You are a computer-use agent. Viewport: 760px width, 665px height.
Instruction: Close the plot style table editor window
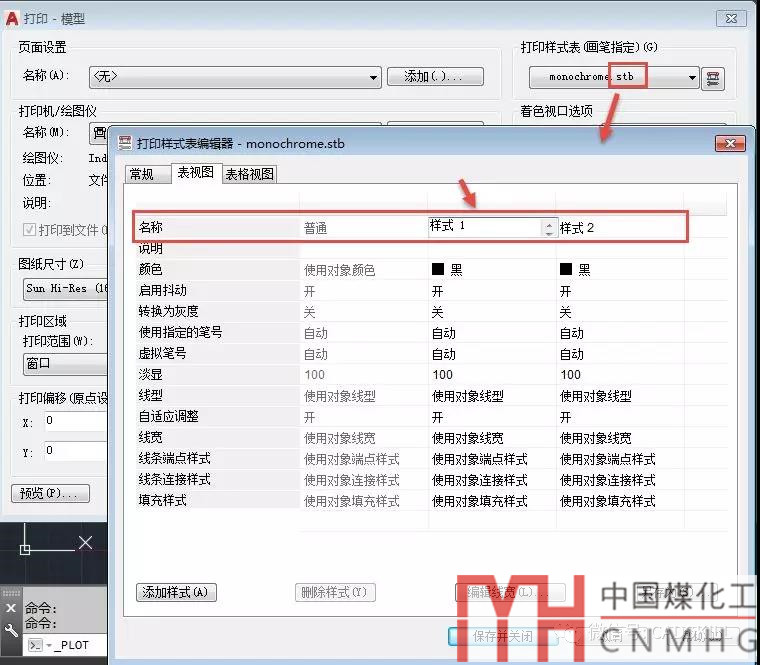pyautogui.click(x=730, y=143)
